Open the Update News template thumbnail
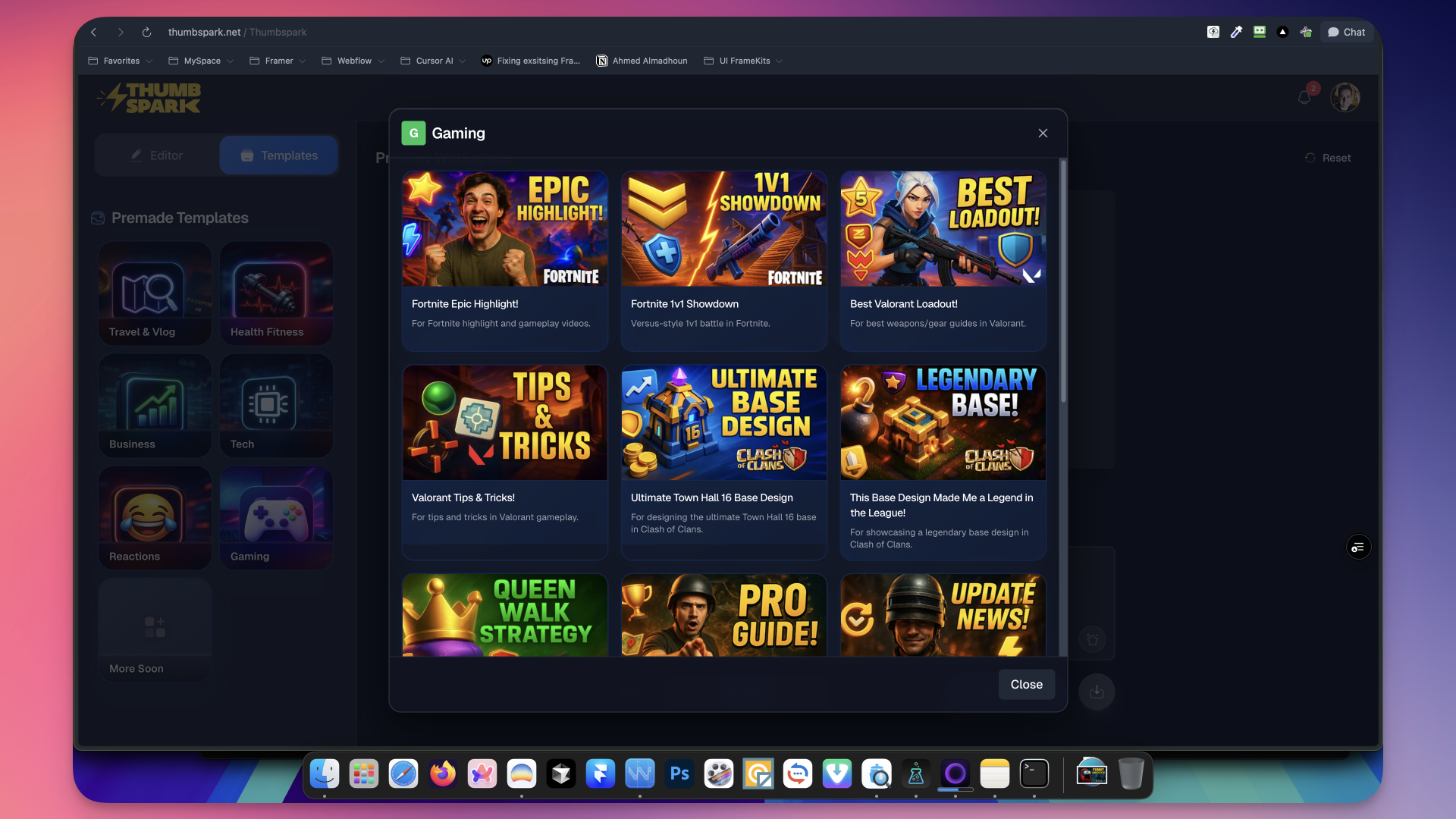The width and height of the screenshot is (1456, 819). [943, 615]
